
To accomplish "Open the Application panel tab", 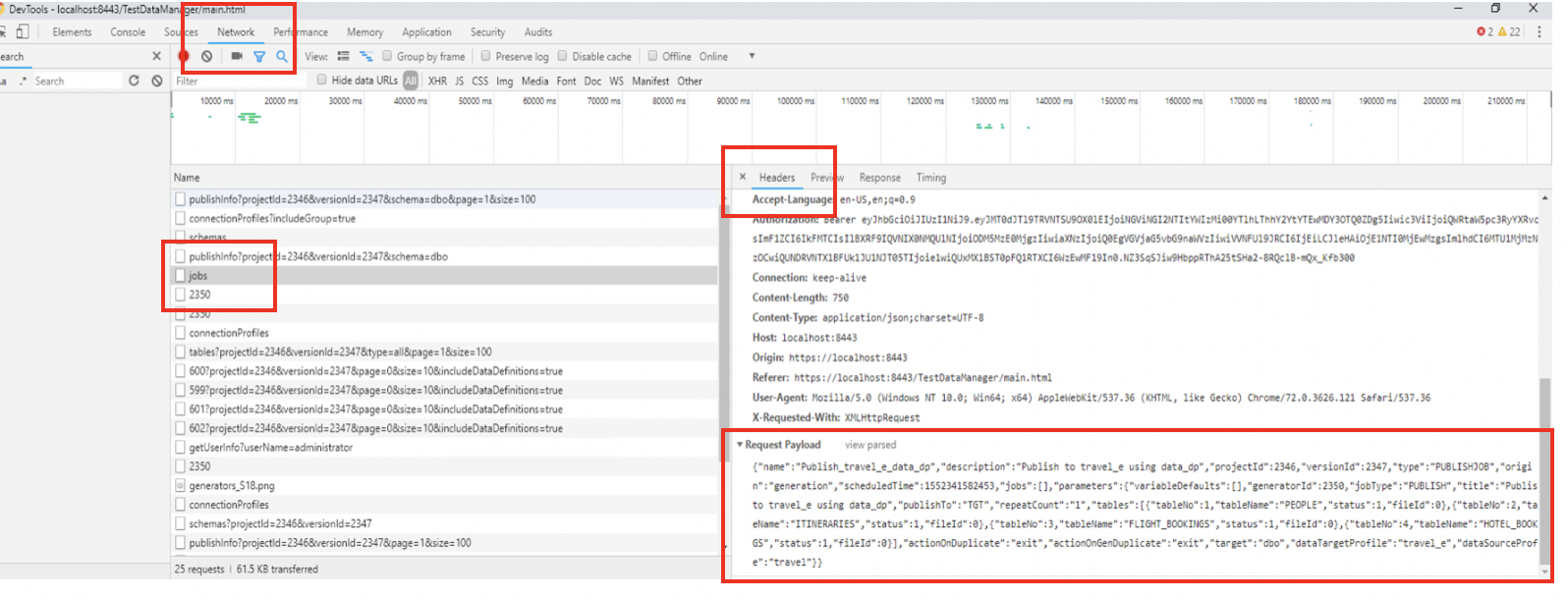I will click(426, 32).
